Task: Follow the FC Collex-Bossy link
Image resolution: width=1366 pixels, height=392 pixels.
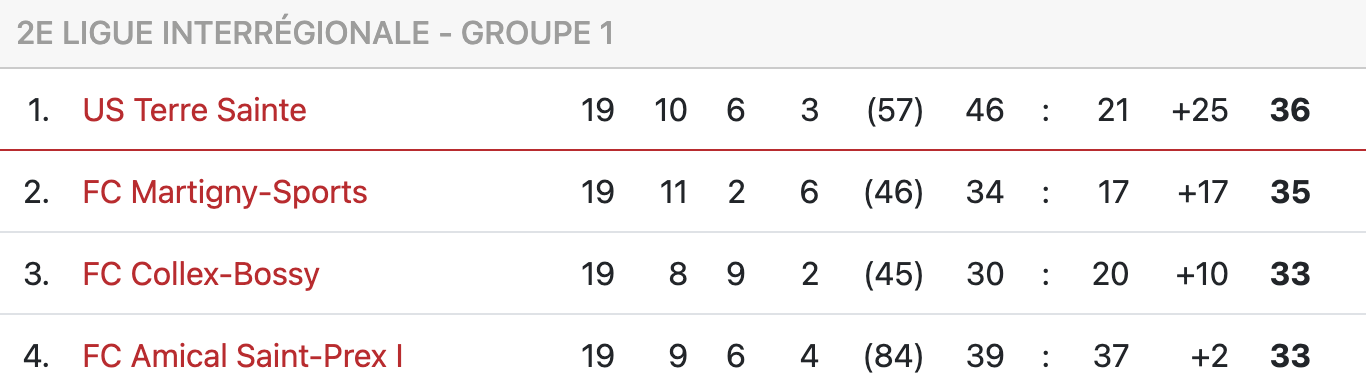Action: coord(201,273)
